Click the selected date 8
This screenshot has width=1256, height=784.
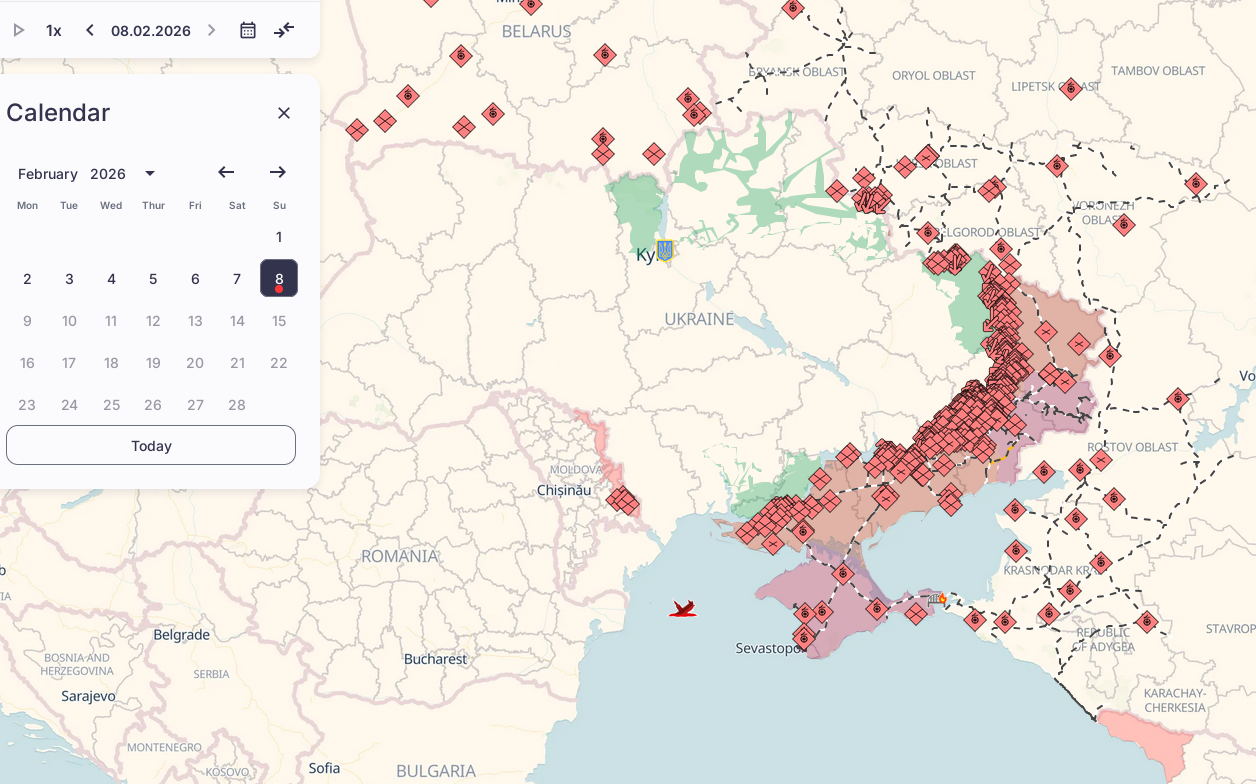click(279, 279)
